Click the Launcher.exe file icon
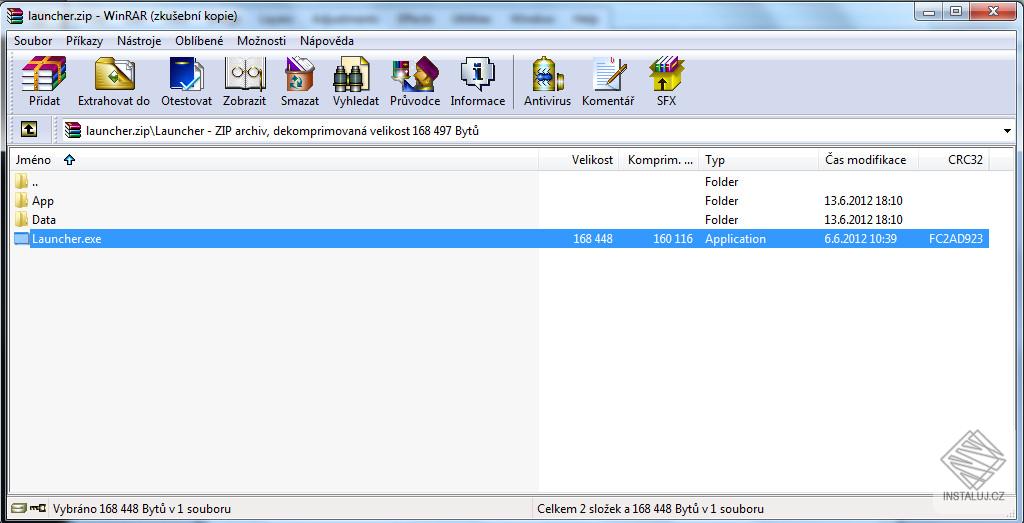This screenshot has width=1024, height=523. click(22, 239)
